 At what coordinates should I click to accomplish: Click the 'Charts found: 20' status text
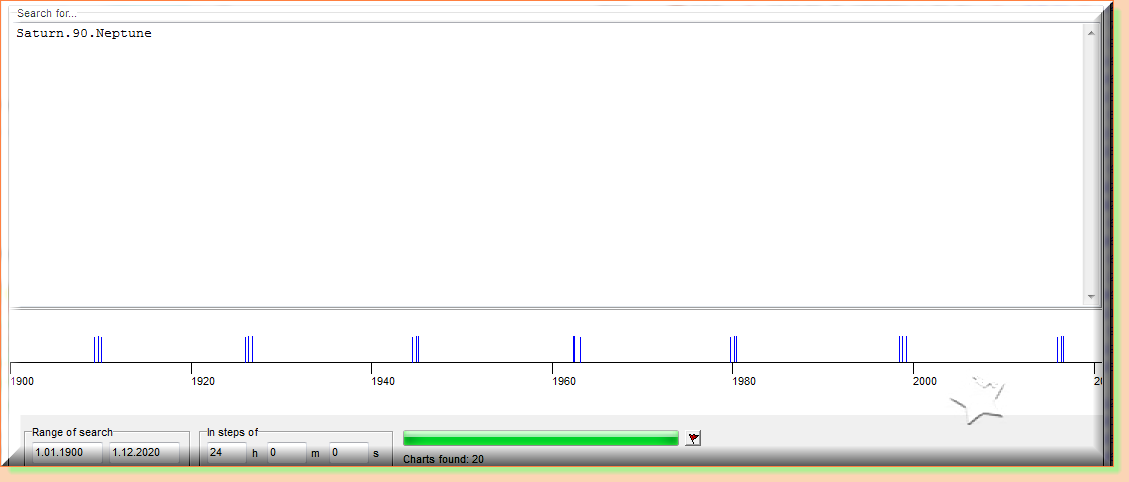point(444,459)
